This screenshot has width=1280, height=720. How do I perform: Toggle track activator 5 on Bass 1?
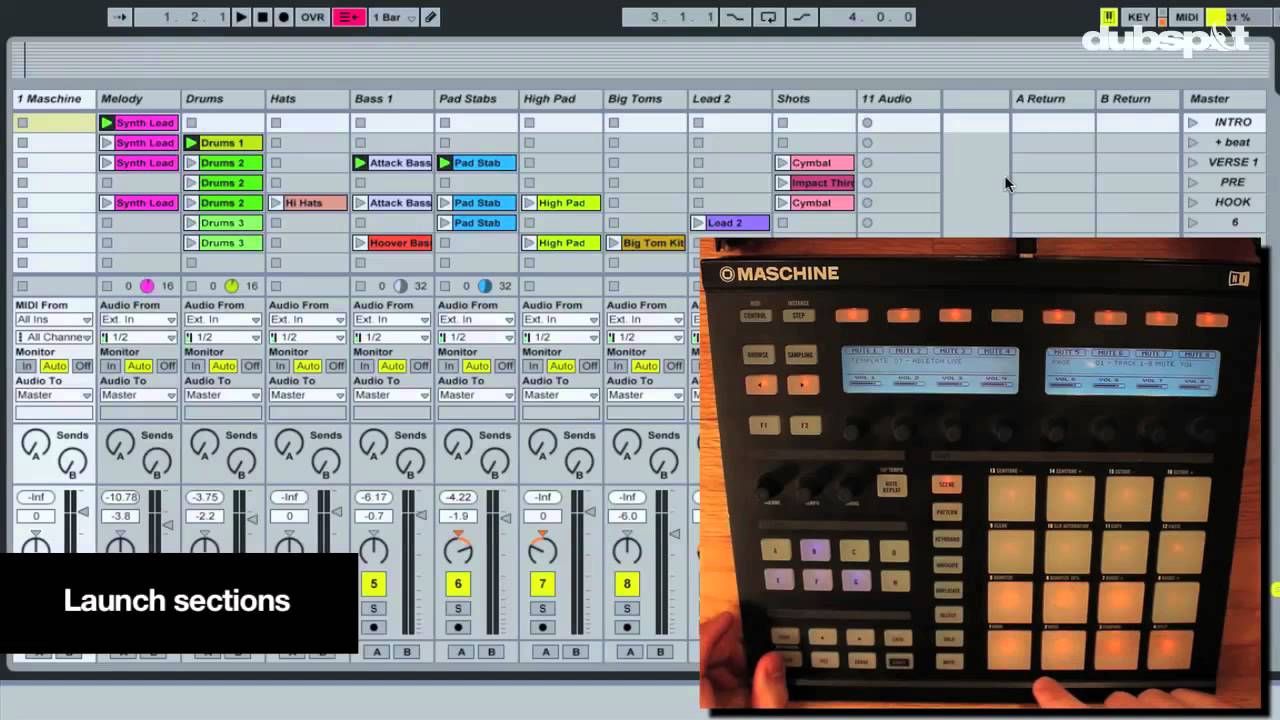(x=374, y=584)
